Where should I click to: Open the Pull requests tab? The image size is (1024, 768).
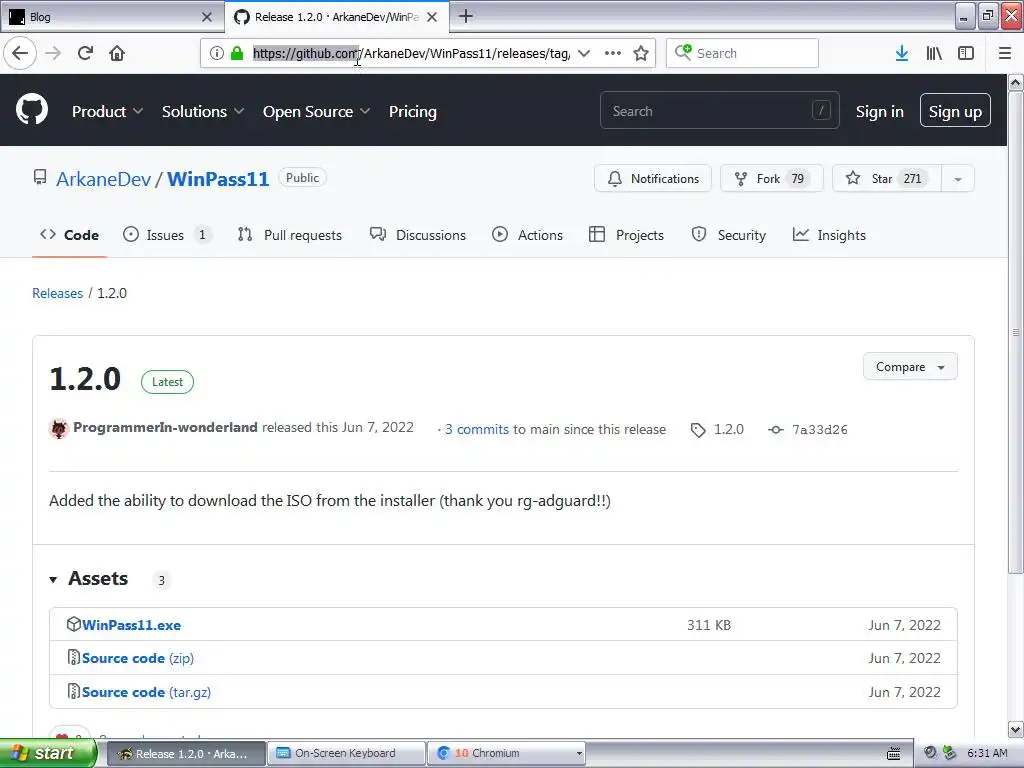pos(289,235)
